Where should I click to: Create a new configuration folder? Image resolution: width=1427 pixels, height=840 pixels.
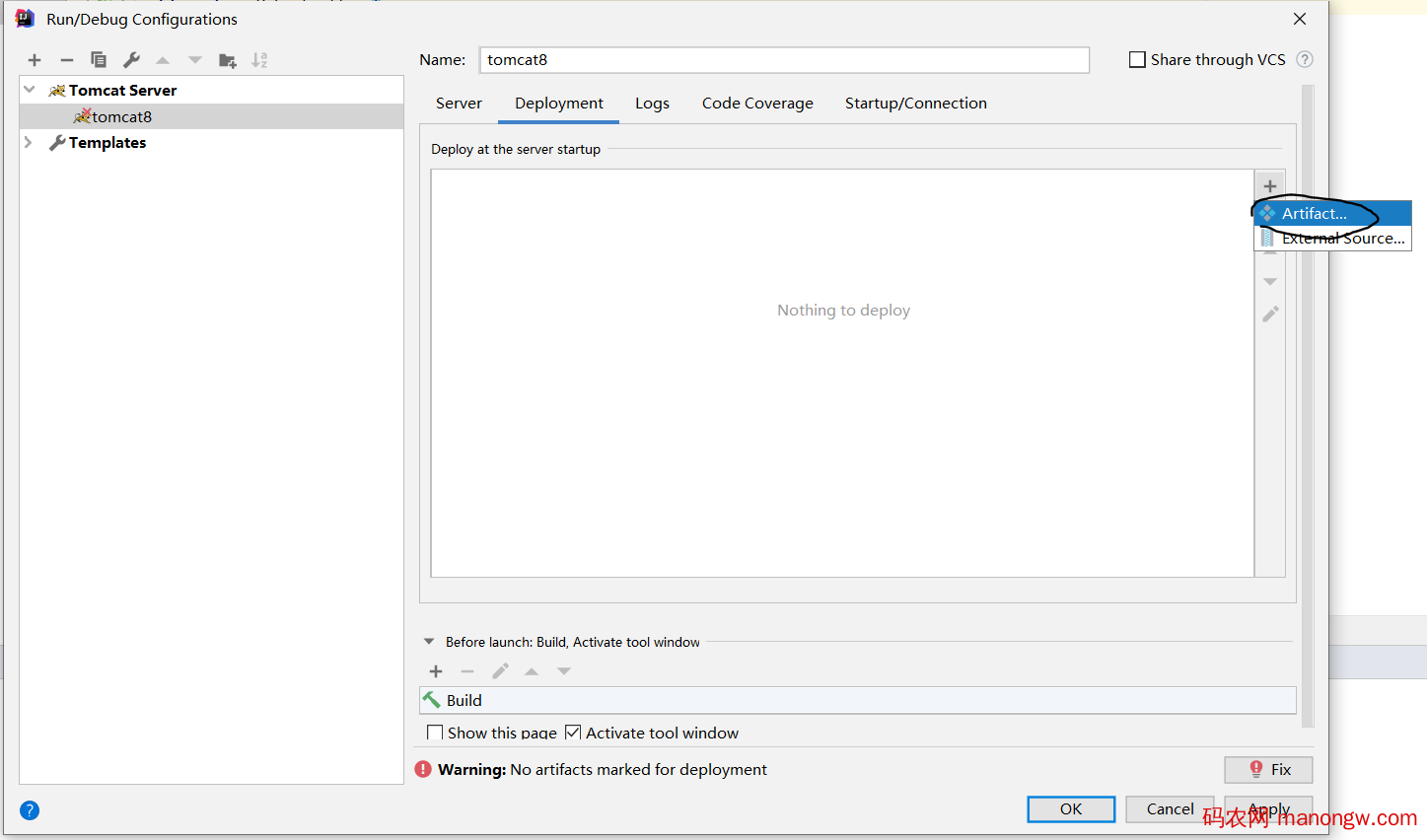(x=227, y=59)
